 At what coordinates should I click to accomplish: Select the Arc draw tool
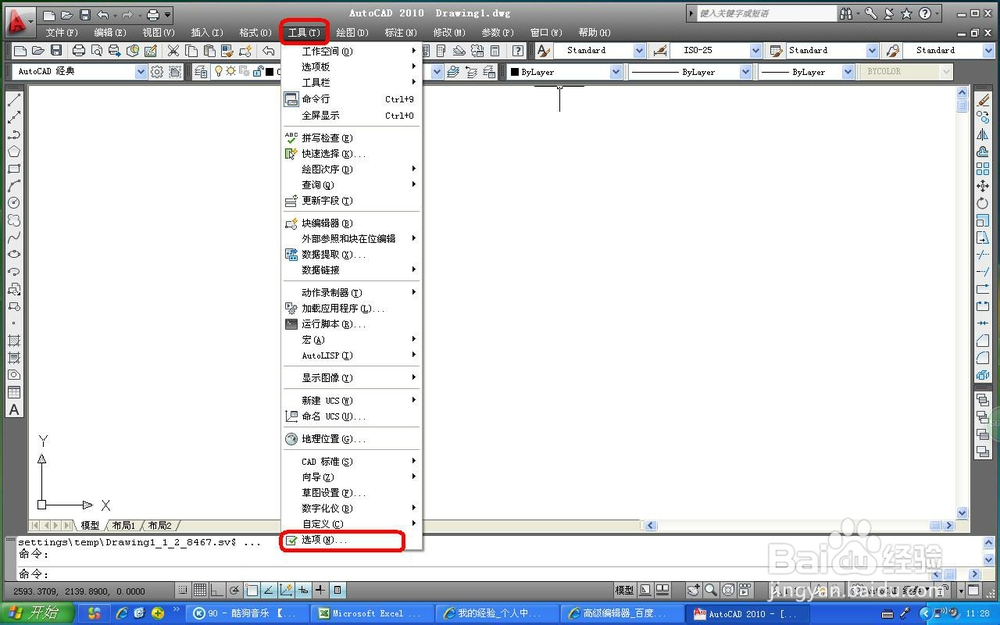13,186
